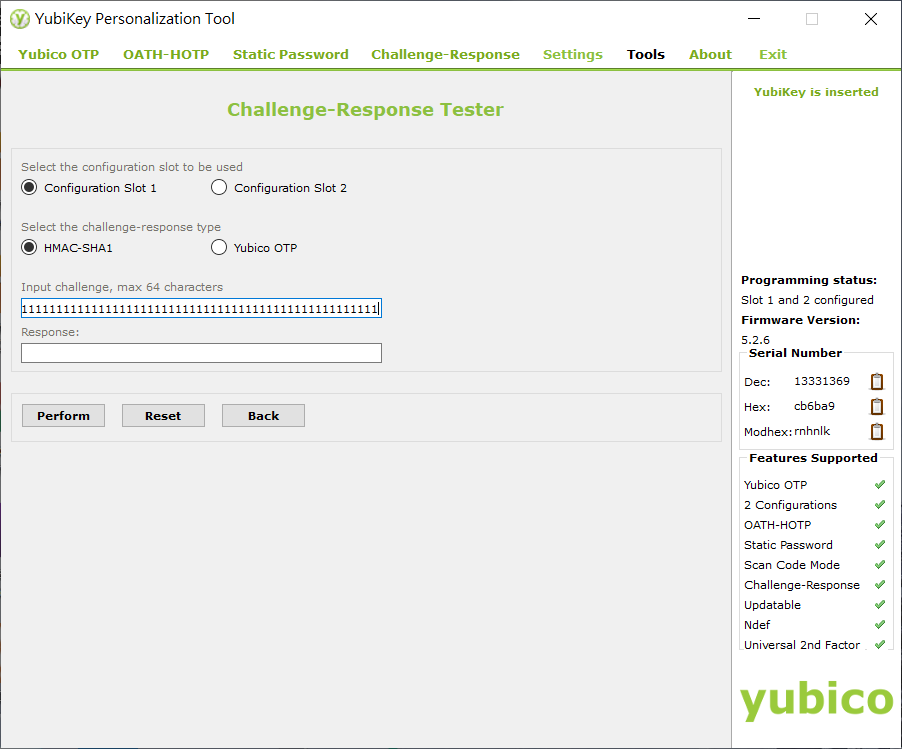The height and width of the screenshot is (749, 902).
Task: Click 'Ndef' feature label
Action: (x=756, y=625)
